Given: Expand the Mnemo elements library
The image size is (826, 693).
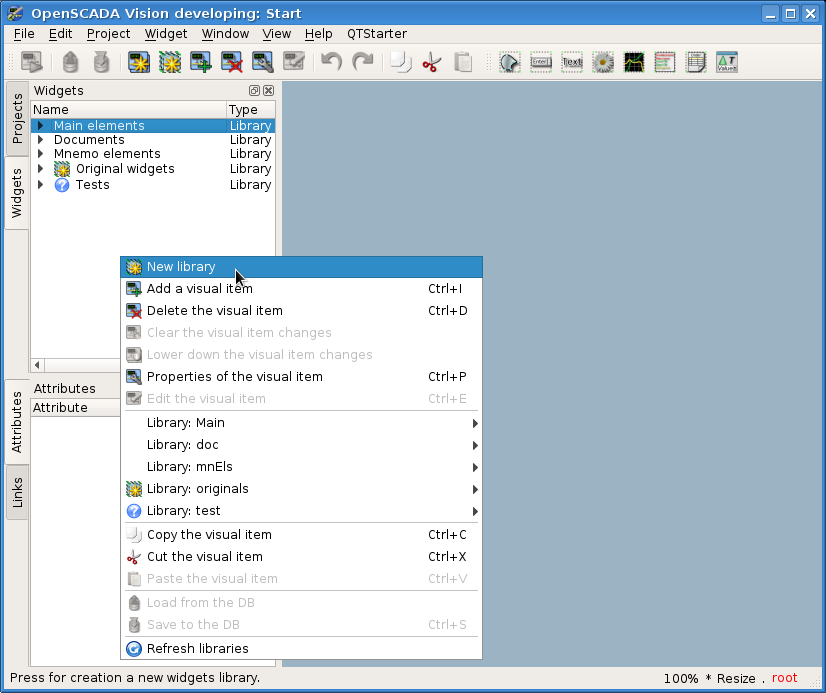Looking at the screenshot, I should pyautogui.click(x=41, y=154).
